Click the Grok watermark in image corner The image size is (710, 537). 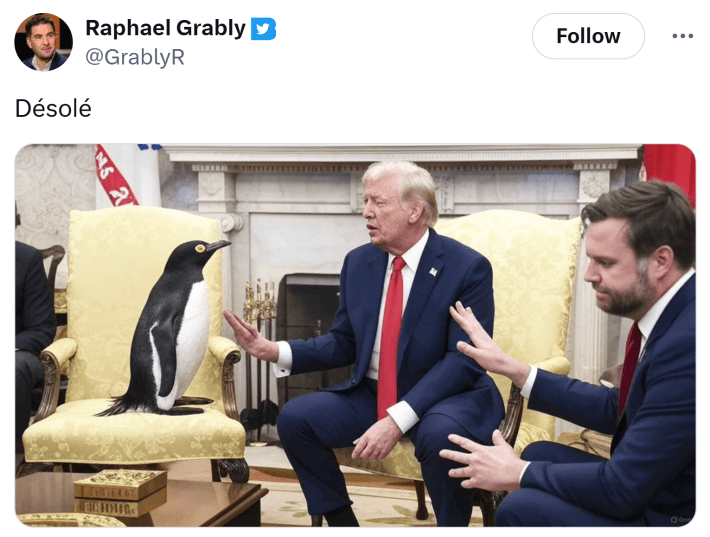[680, 519]
